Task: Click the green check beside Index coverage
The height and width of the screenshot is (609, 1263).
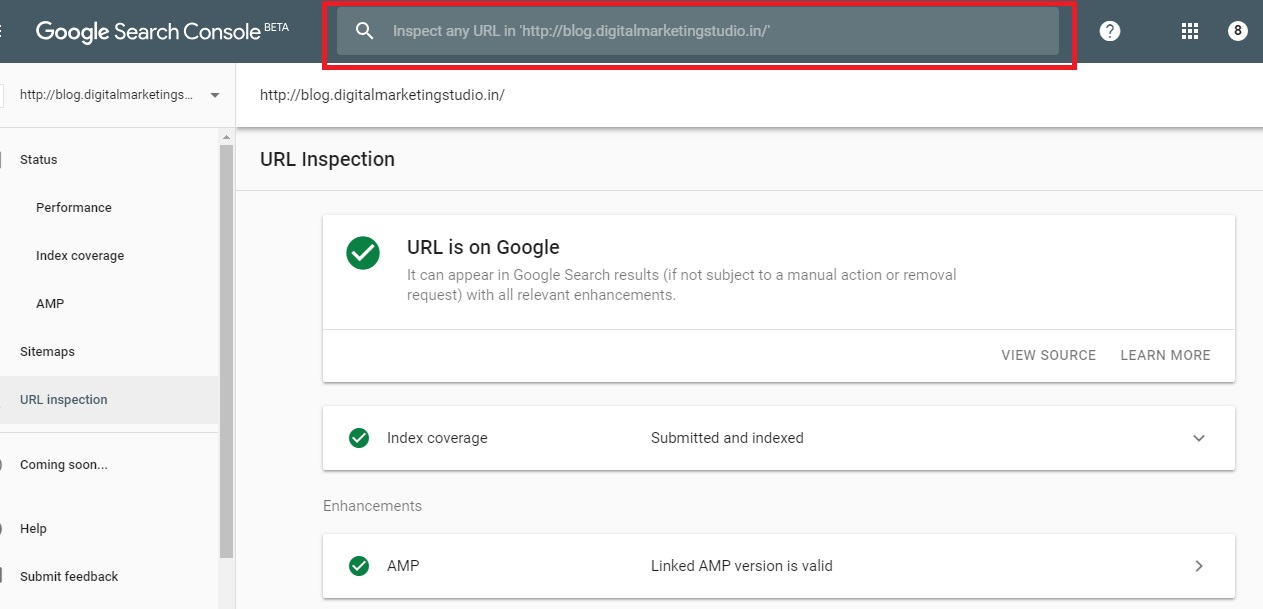Action: click(x=359, y=438)
